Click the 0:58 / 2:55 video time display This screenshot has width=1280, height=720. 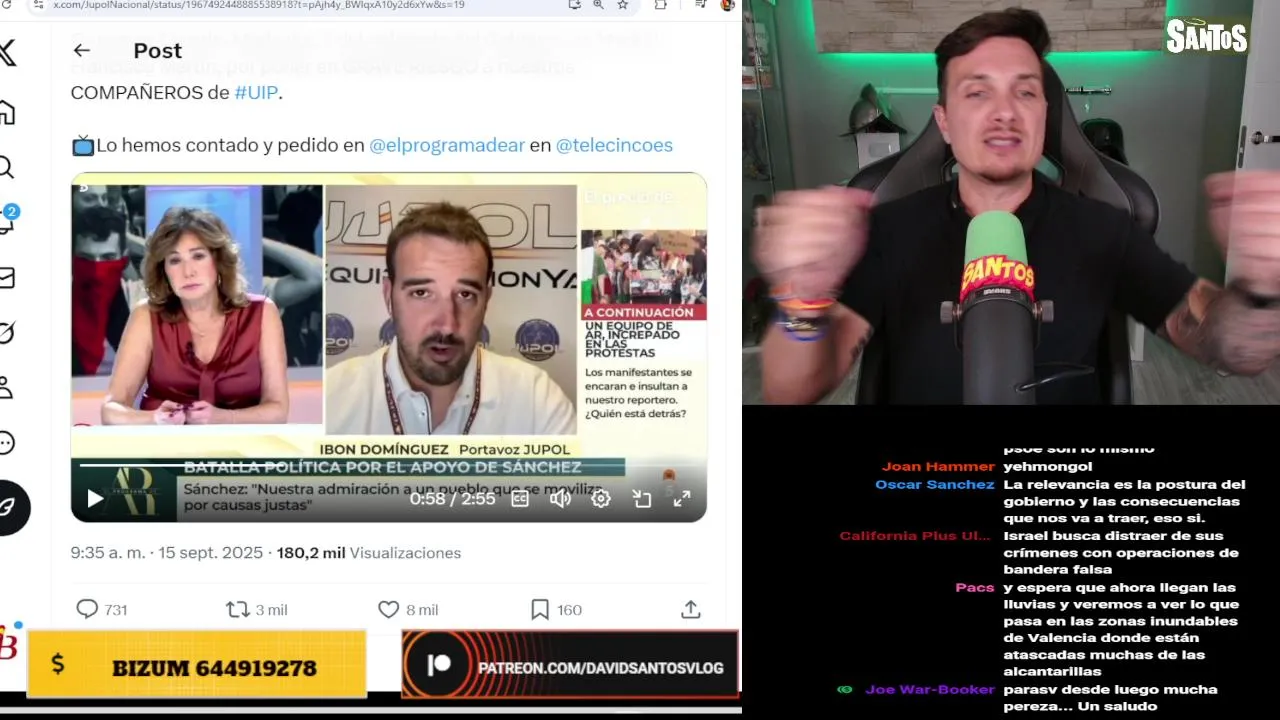pyautogui.click(x=452, y=498)
